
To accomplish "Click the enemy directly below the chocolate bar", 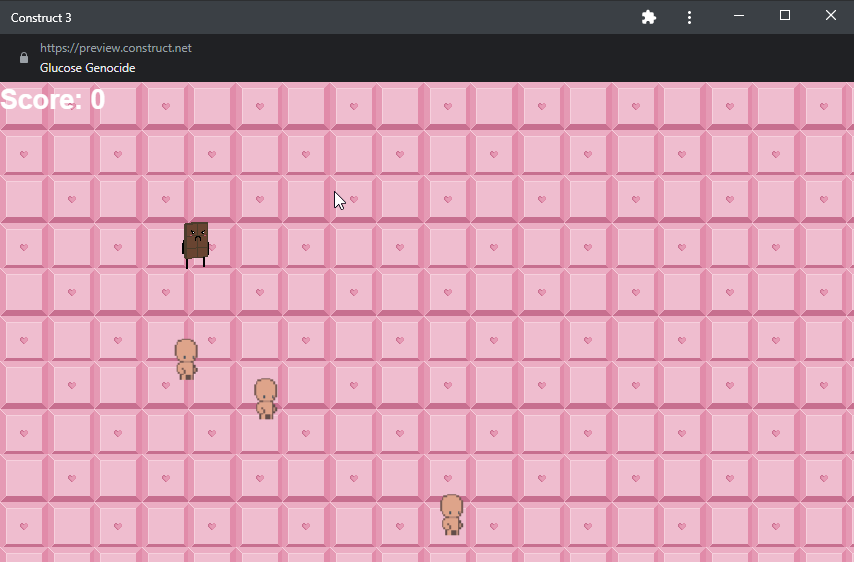I will tap(186, 359).
